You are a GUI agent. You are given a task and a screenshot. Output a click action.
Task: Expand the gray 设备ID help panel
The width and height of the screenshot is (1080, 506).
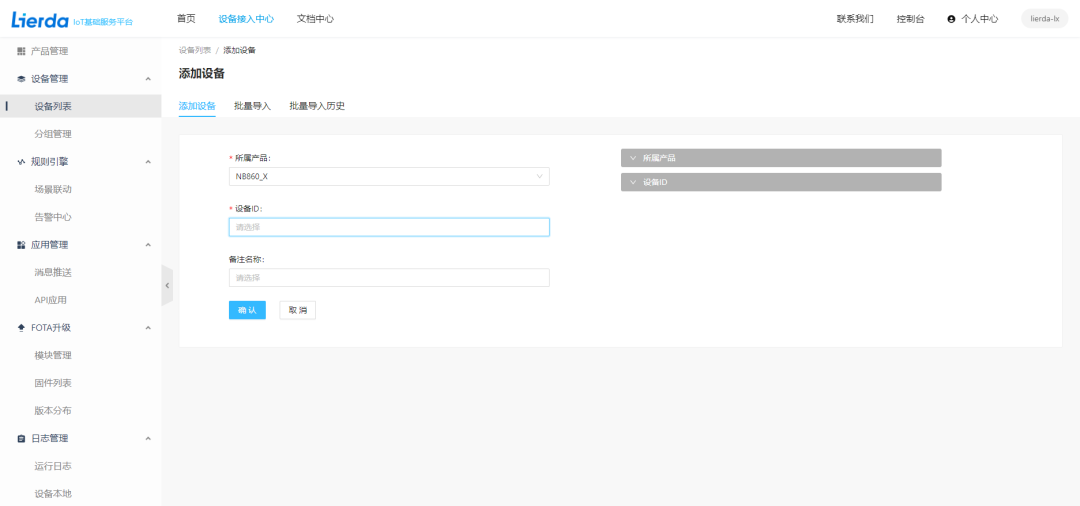[781, 182]
